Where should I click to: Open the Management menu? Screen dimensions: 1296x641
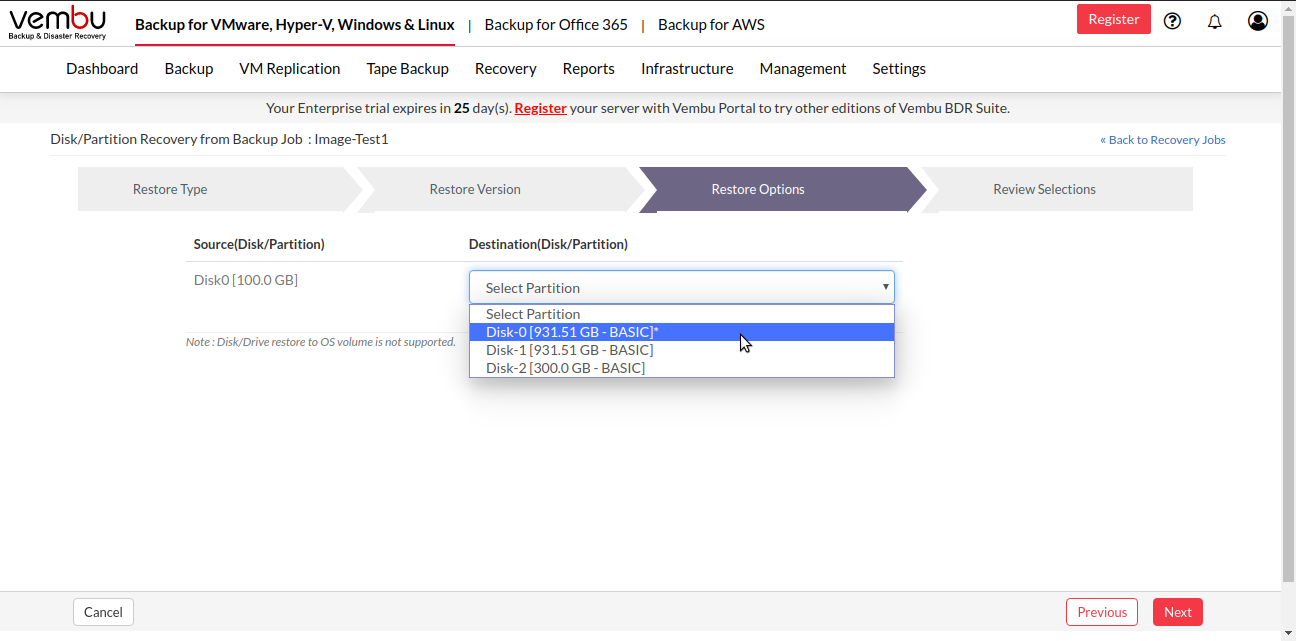click(803, 68)
